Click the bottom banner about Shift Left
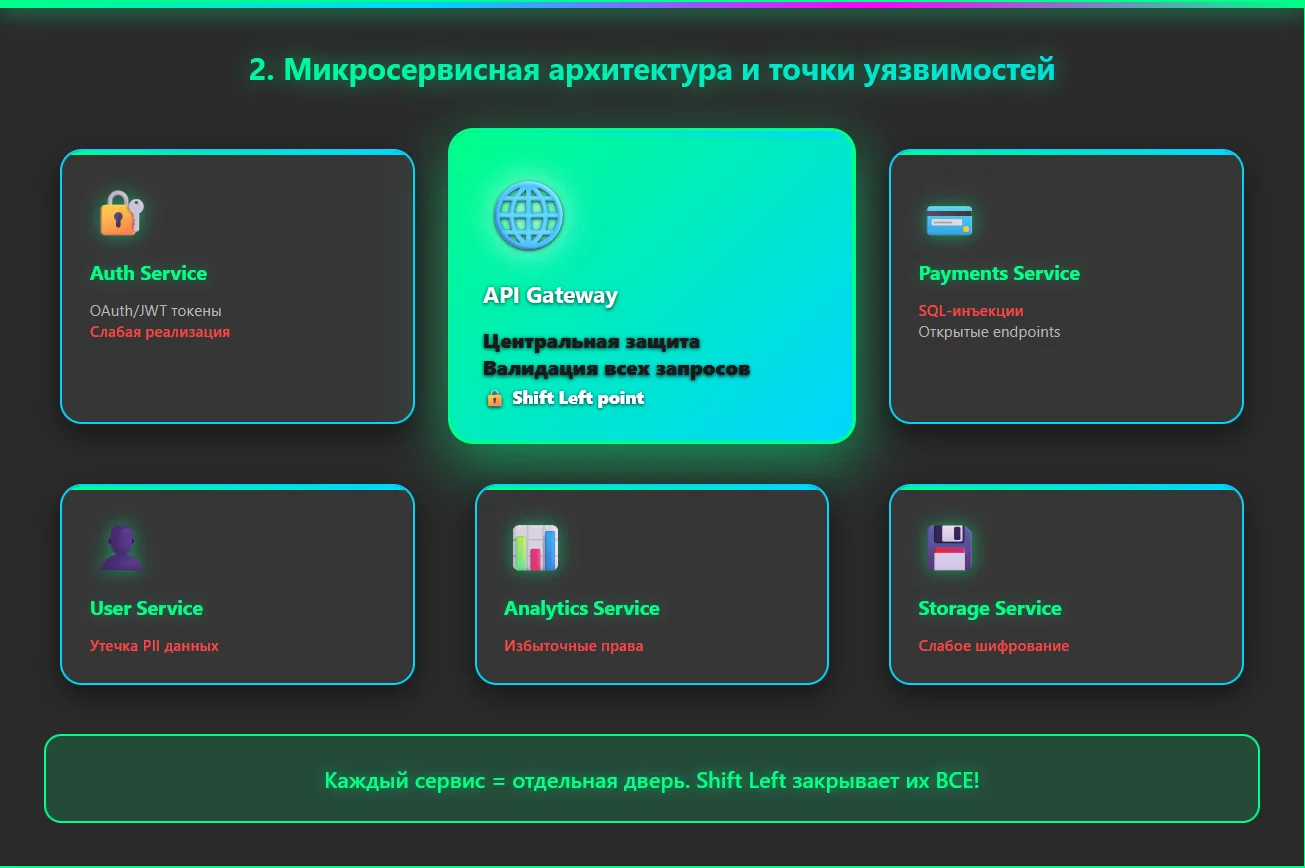 tap(651, 780)
